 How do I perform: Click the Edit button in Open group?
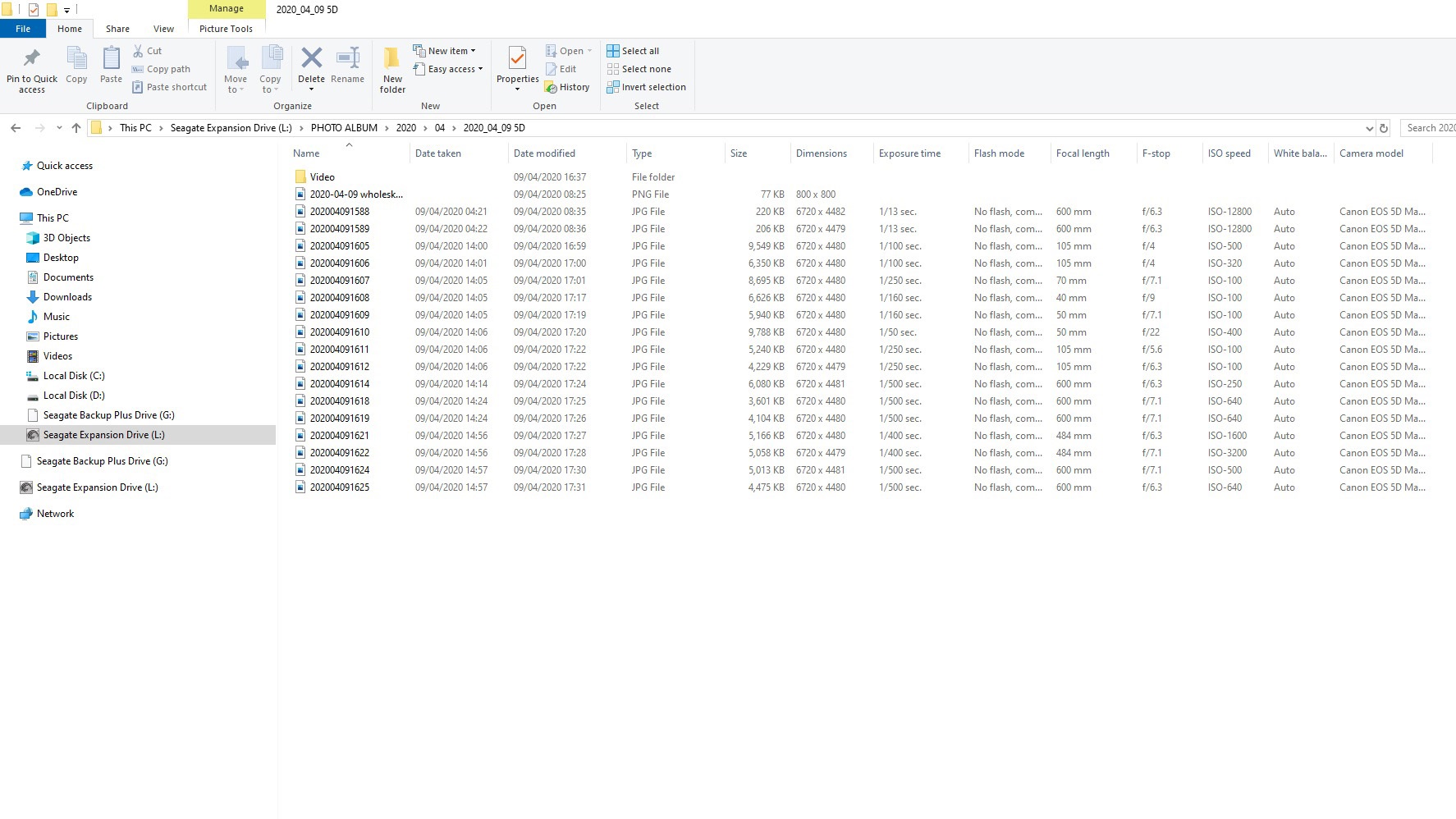(561, 69)
